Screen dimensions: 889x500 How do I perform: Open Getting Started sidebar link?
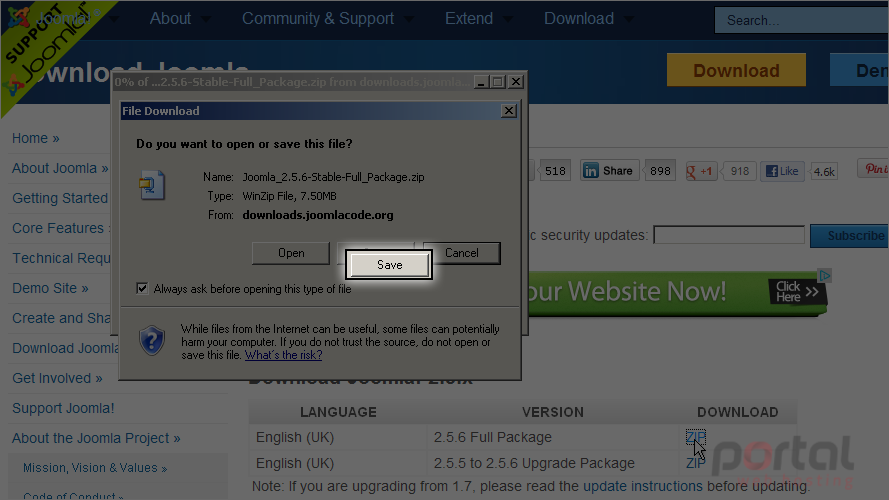point(60,198)
